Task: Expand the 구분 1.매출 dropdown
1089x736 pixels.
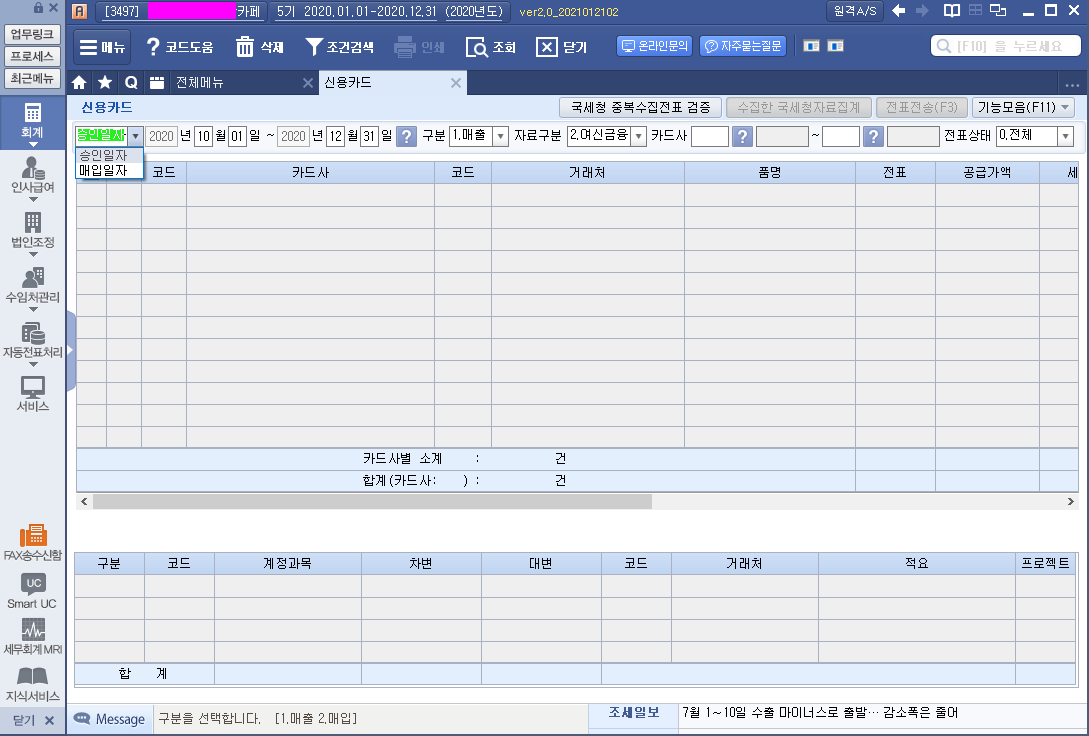Action: pyautogui.click(x=500, y=136)
